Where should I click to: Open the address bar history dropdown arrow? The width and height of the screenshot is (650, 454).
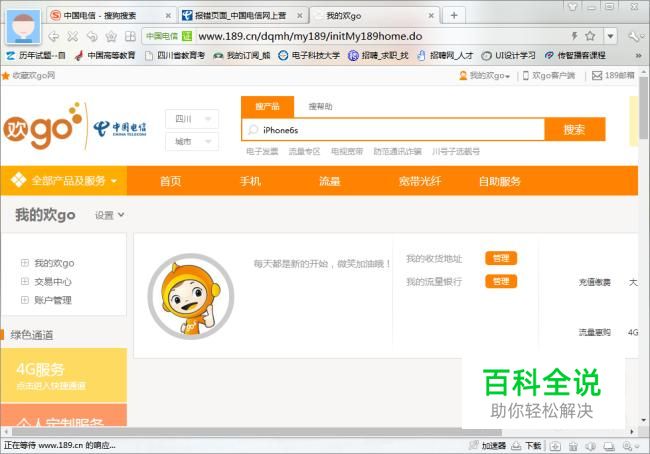(610, 36)
